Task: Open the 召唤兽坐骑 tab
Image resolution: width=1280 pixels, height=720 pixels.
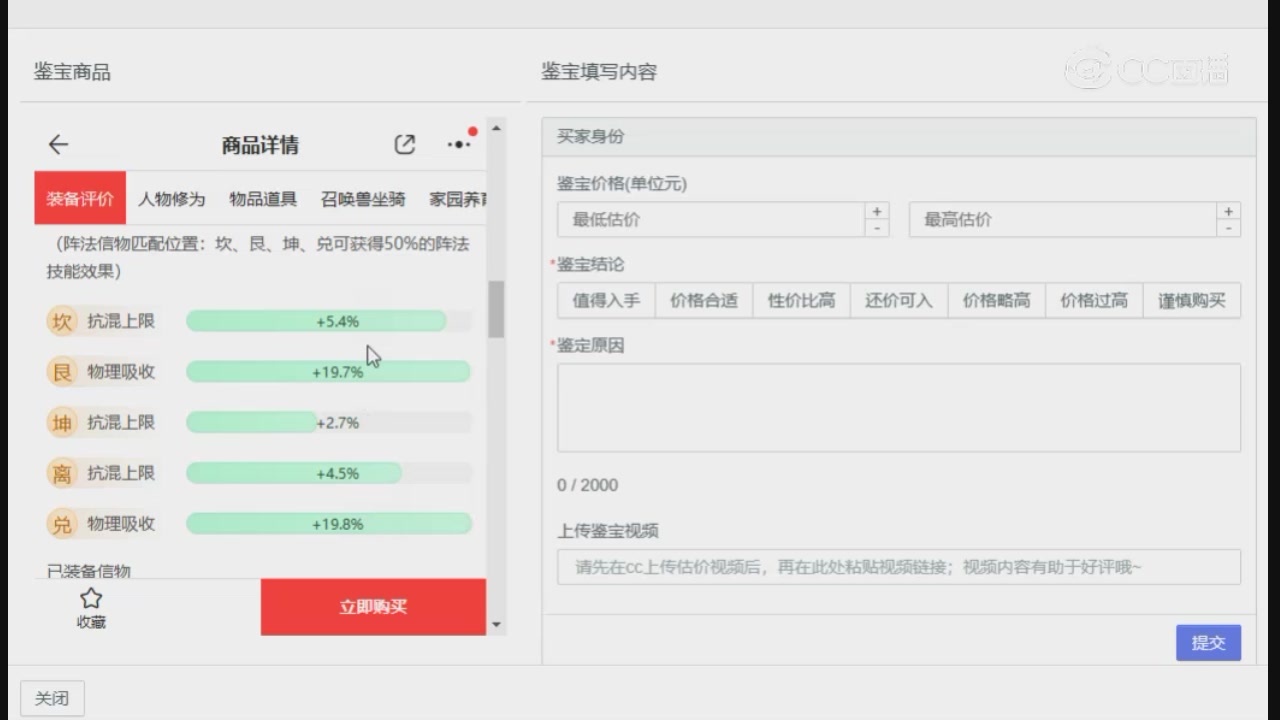Action: [363, 198]
